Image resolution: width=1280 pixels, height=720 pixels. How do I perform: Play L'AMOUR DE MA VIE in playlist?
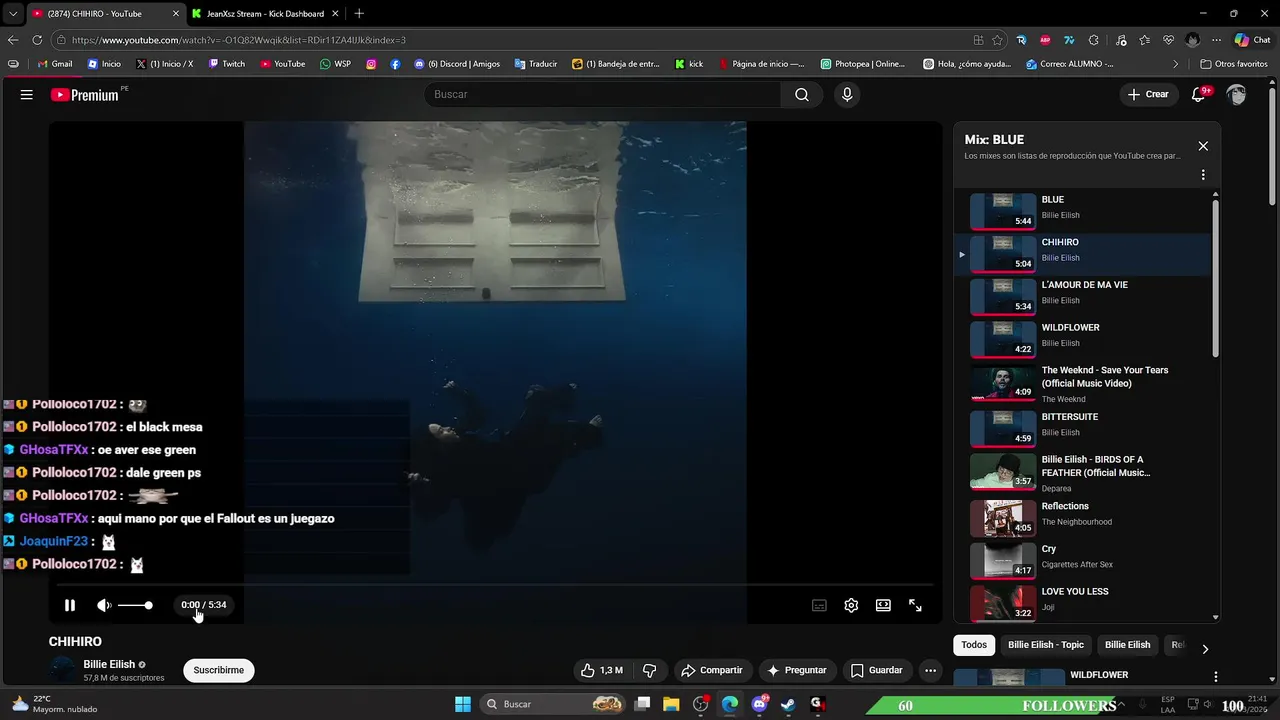tap(1085, 296)
